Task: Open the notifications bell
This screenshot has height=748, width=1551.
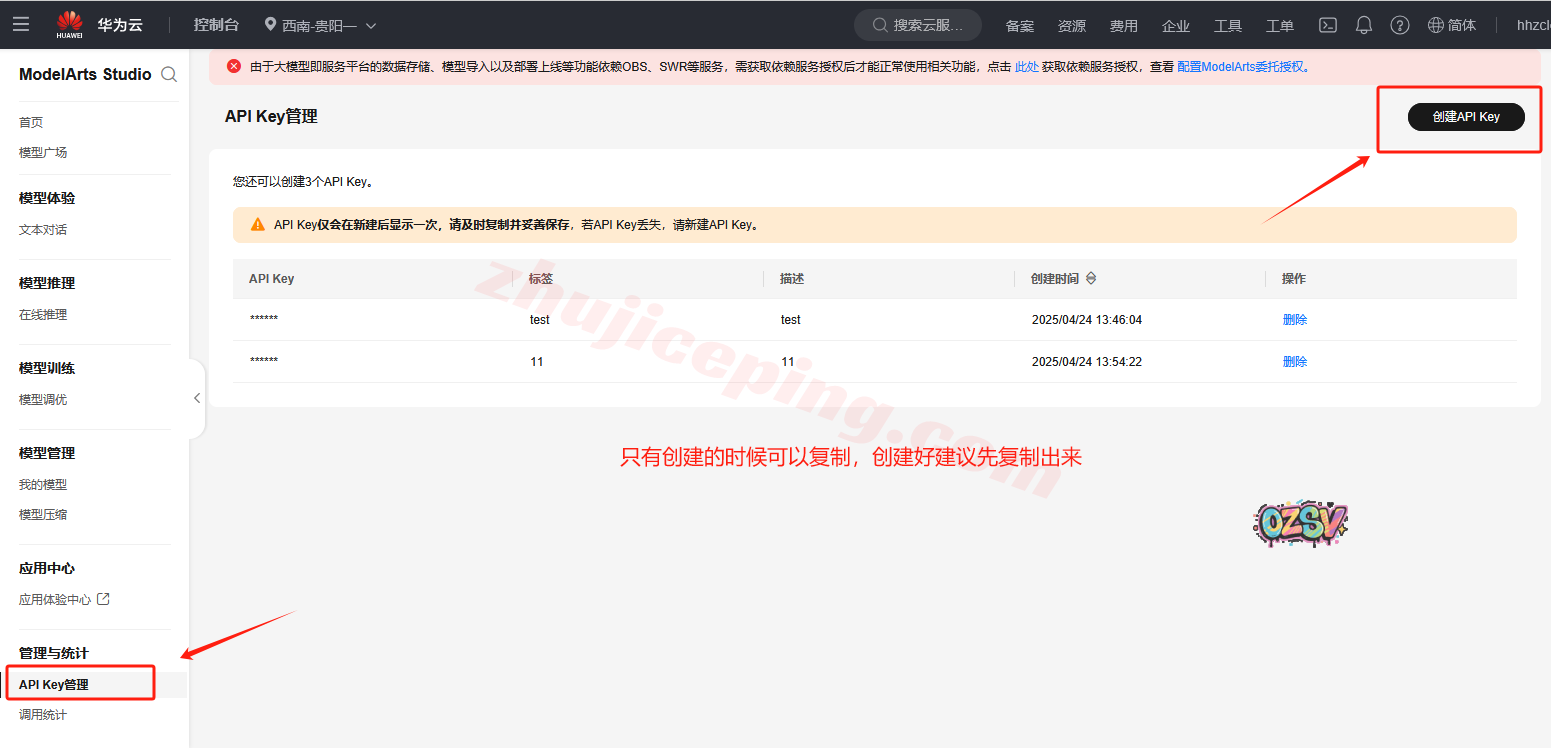Action: (x=1364, y=25)
